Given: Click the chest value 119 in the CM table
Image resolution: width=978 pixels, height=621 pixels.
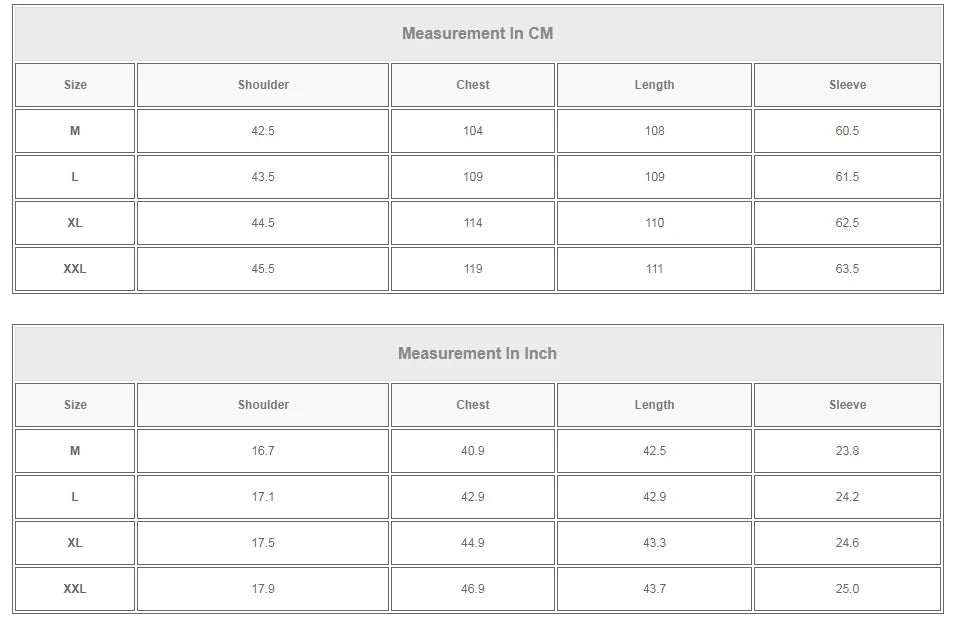Looking at the screenshot, I should (473, 269).
